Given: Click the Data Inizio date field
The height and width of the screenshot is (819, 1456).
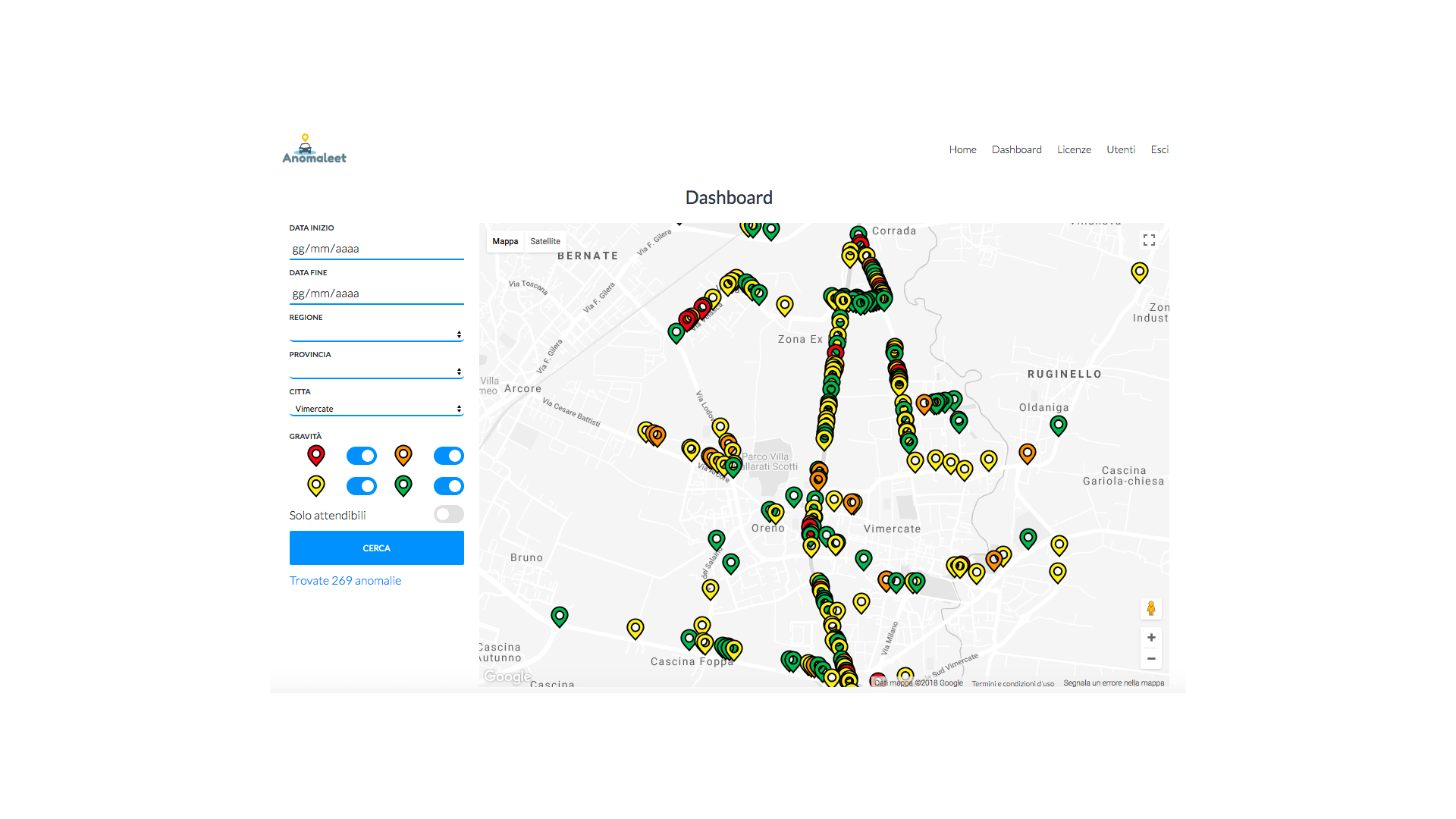Looking at the screenshot, I should coord(376,249).
